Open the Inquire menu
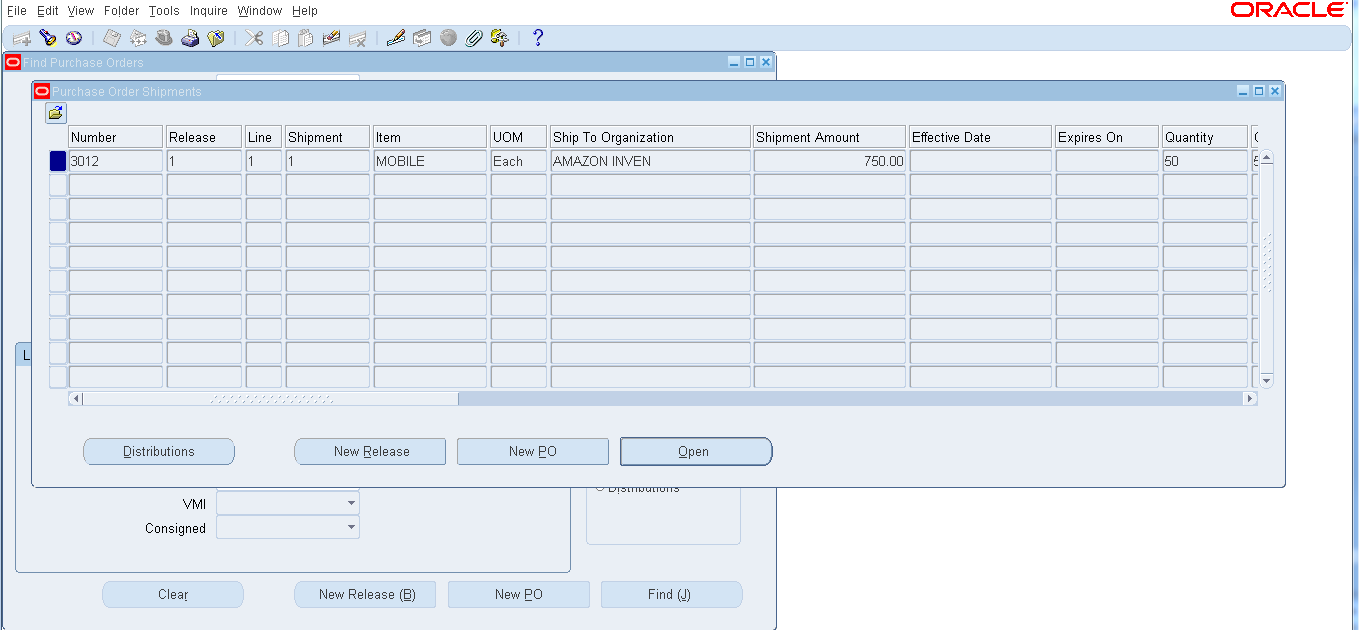The height and width of the screenshot is (630, 1359). click(x=209, y=11)
